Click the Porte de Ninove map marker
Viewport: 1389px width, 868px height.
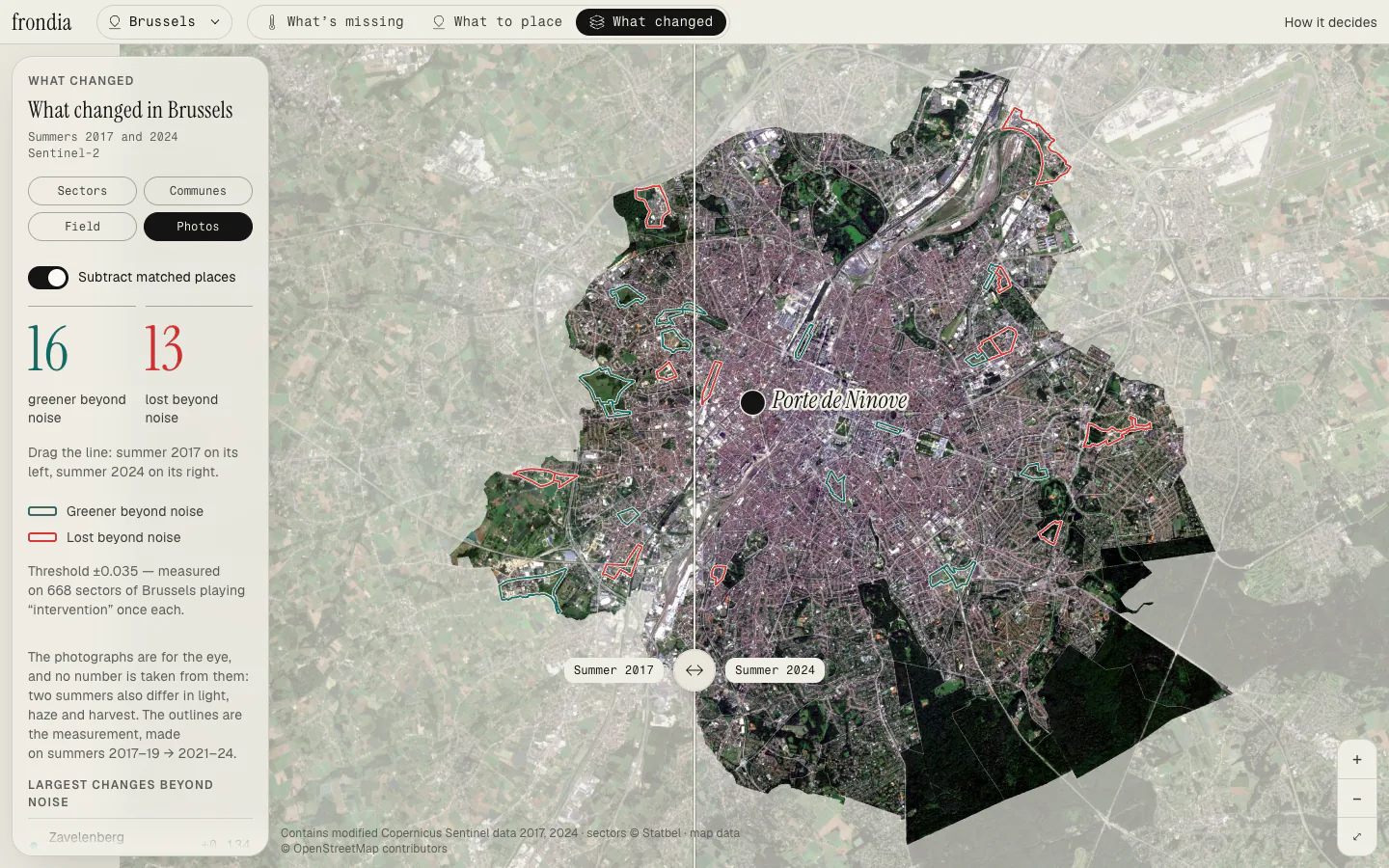click(752, 402)
